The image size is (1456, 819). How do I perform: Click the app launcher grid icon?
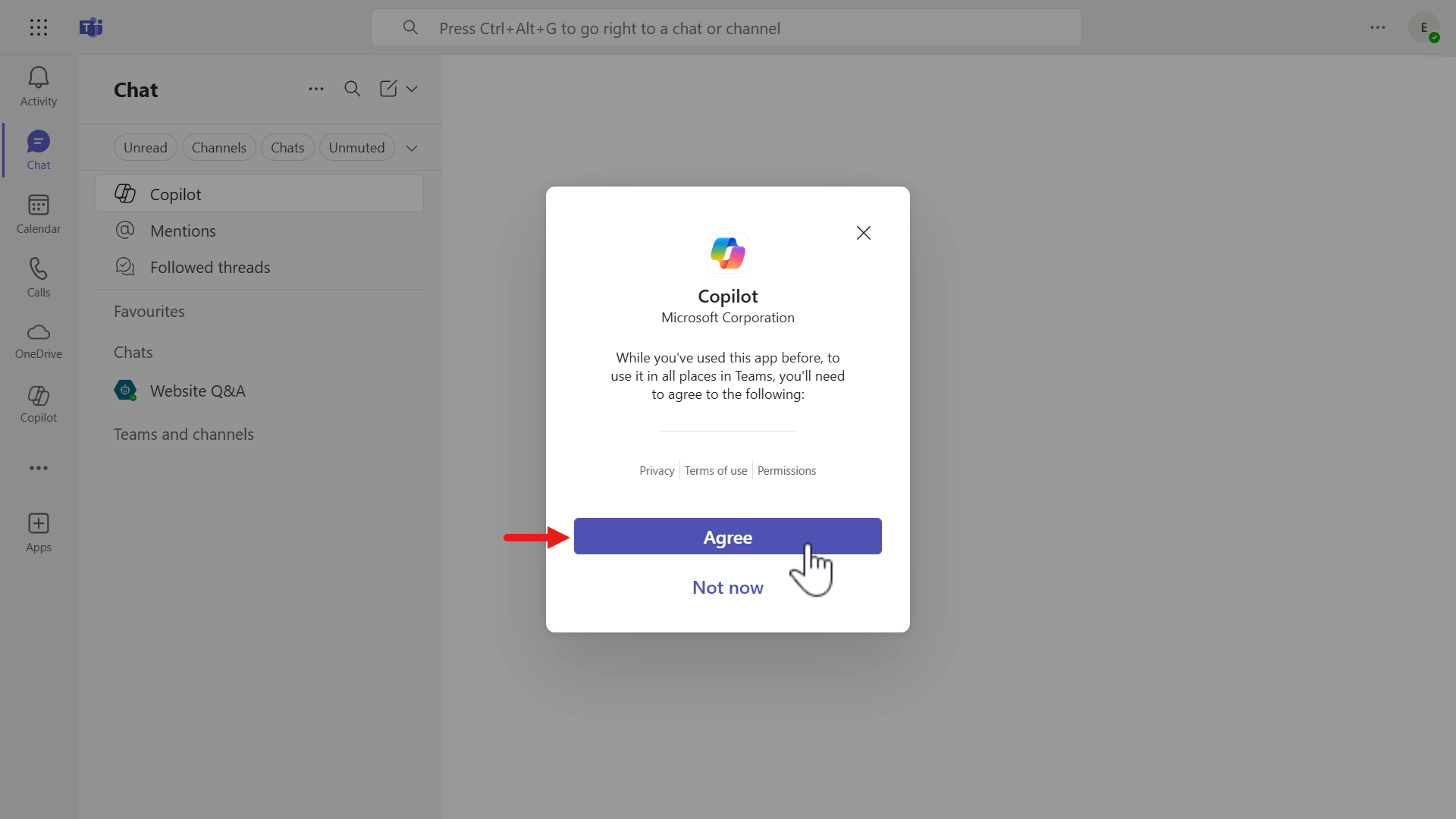pos(38,28)
